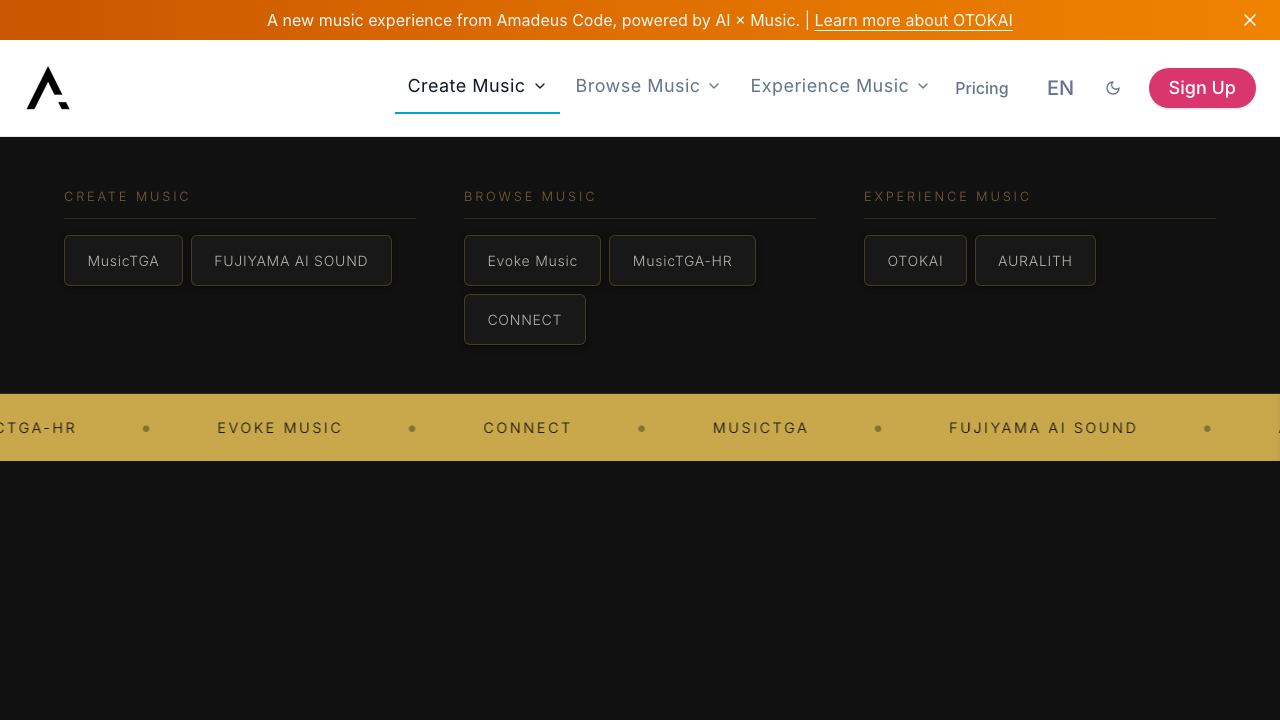Click the Sign Up button
This screenshot has width=1280, height=720.
pyautogui.click(x=1202, y=88)
